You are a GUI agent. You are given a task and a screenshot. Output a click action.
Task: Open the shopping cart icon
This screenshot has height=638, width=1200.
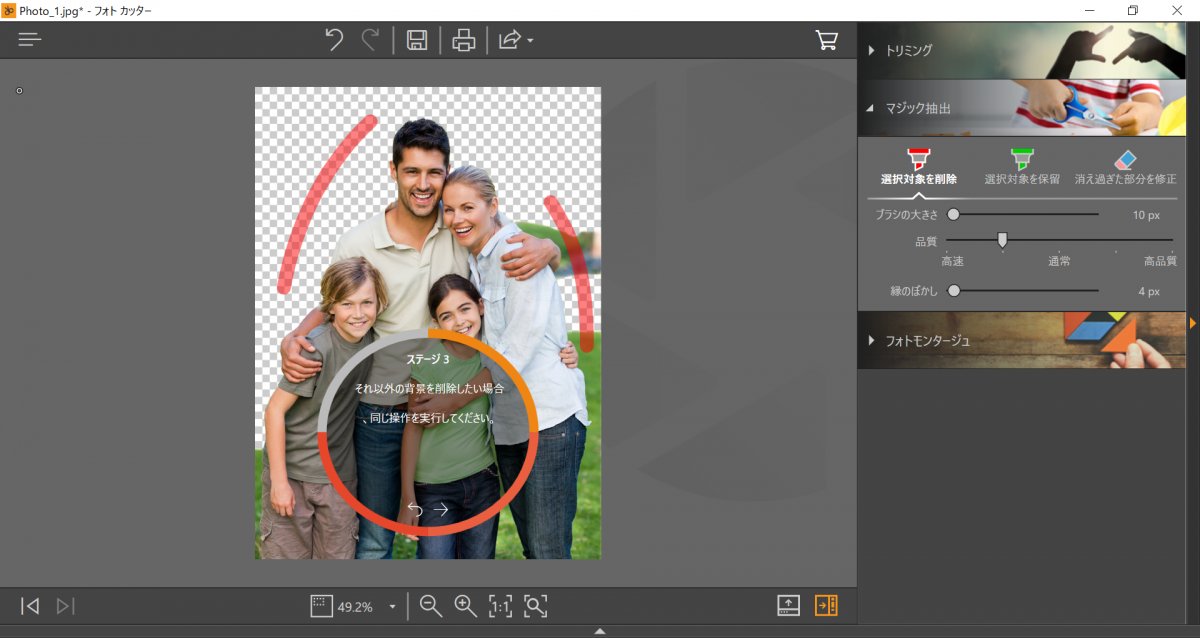[827, 40]
